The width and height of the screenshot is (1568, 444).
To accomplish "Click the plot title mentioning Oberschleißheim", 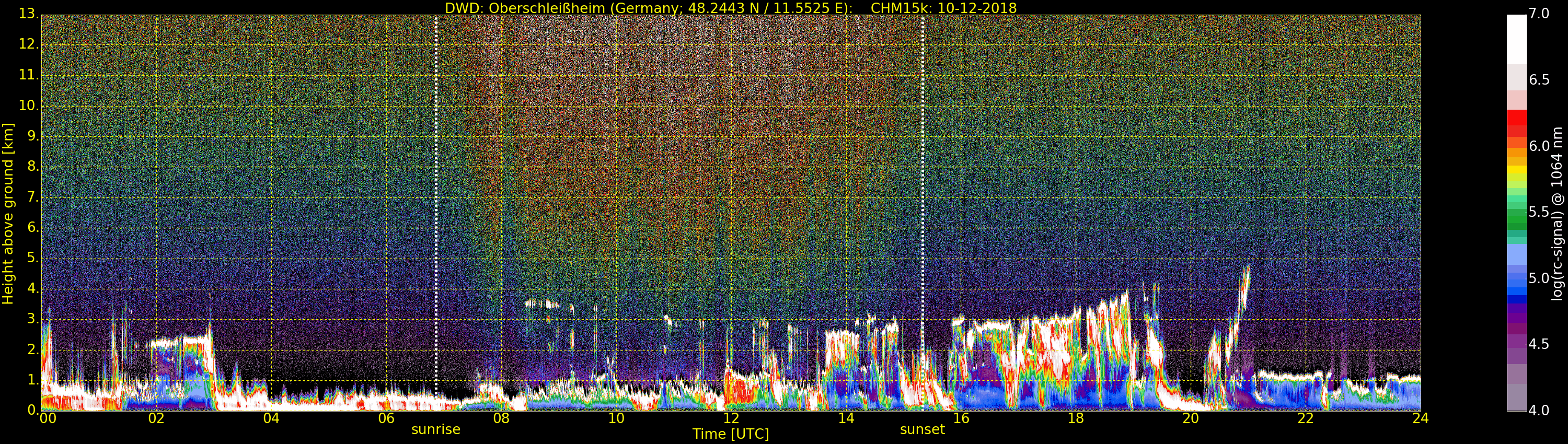I will pyautogui.click(x=731, y=8).
